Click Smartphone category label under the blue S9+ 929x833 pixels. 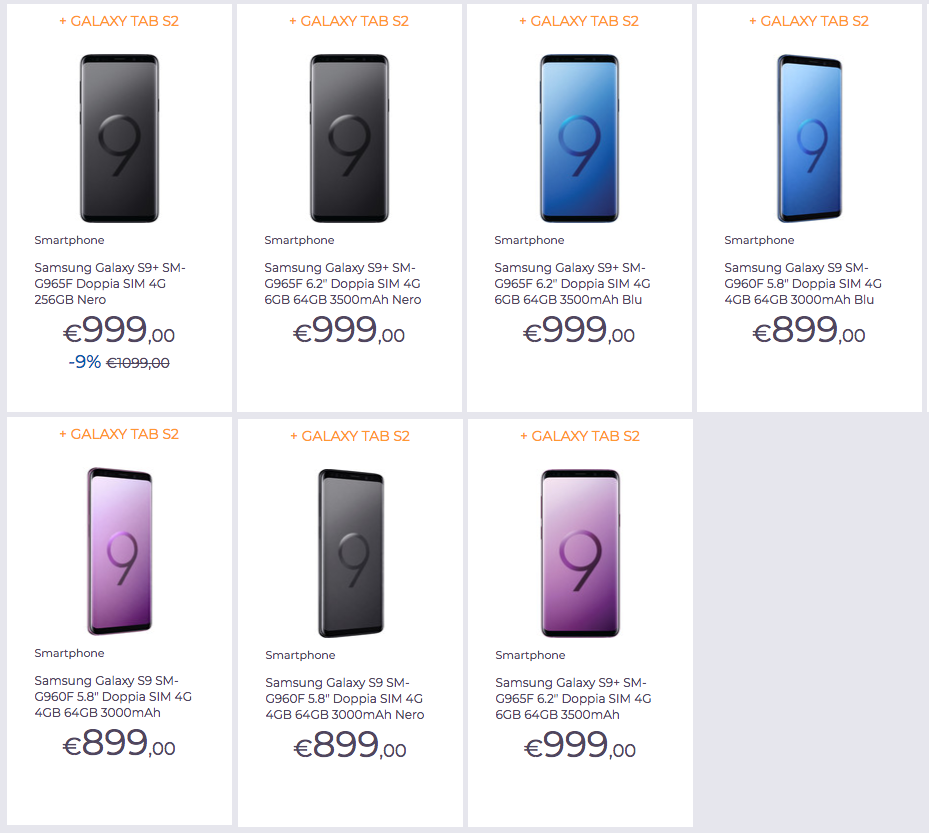[x=529, y=240]
